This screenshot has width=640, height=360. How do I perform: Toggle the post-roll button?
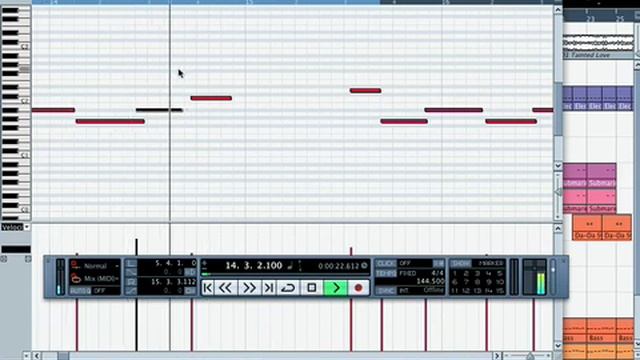(x=190, y=291)
